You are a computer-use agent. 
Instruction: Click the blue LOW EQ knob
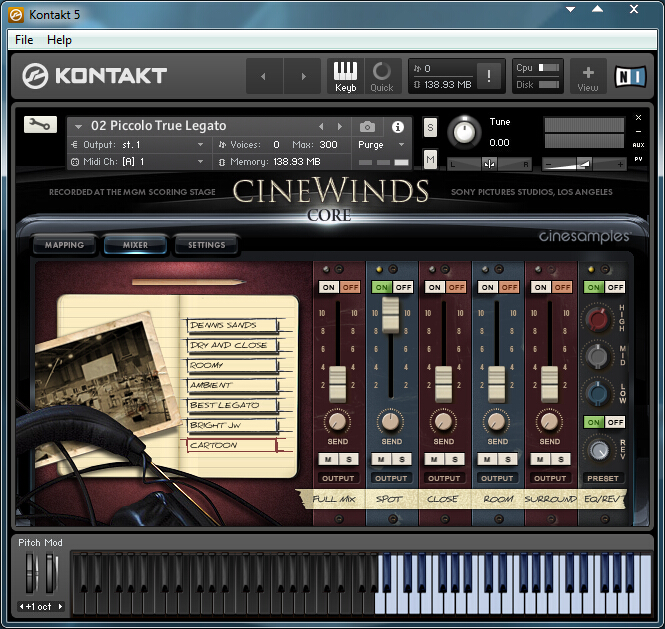pos(598,392)
